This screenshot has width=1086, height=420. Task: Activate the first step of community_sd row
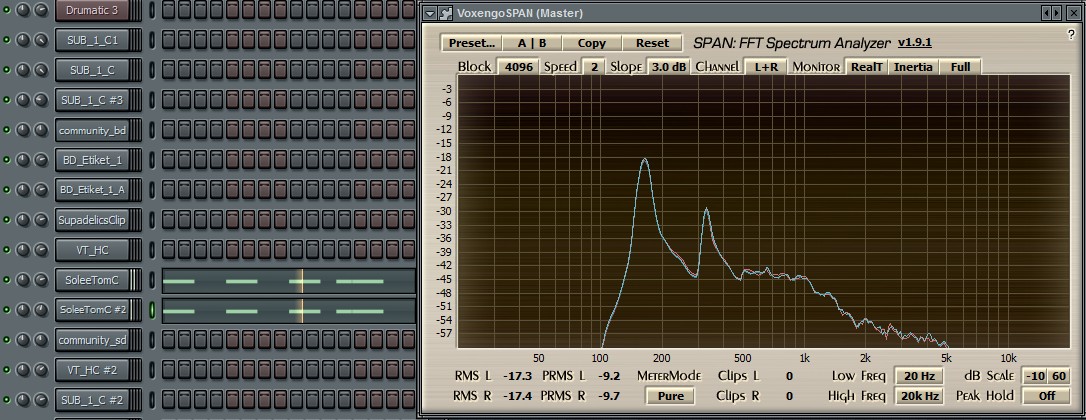tap(168, 340)
